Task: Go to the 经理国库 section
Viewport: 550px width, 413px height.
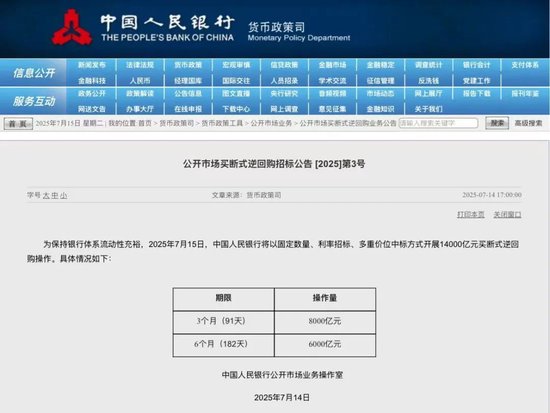Action: (188, 81)
